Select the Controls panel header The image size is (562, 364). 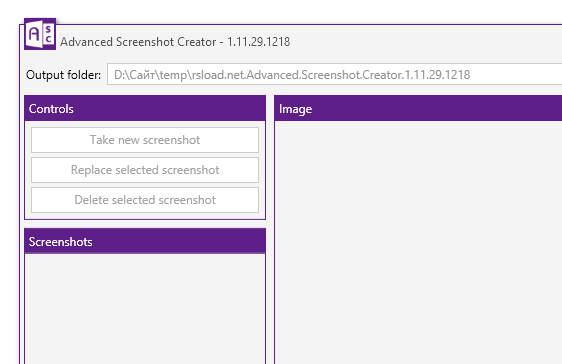[x=145, y=109]
